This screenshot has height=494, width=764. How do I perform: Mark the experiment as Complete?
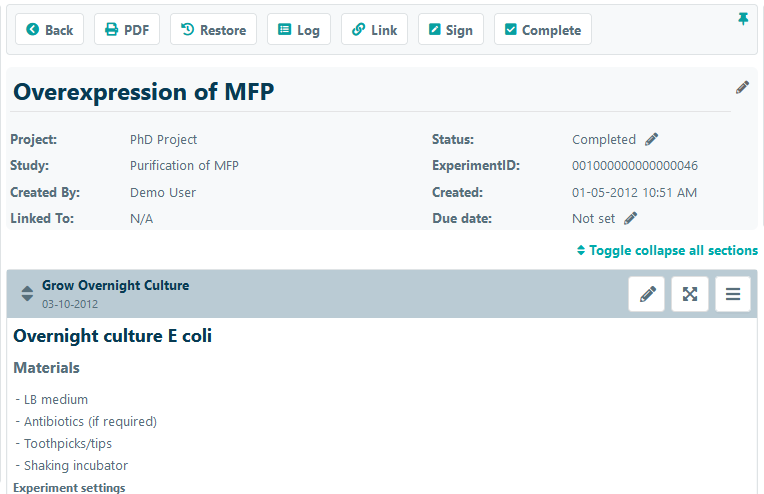pos(542,30)
